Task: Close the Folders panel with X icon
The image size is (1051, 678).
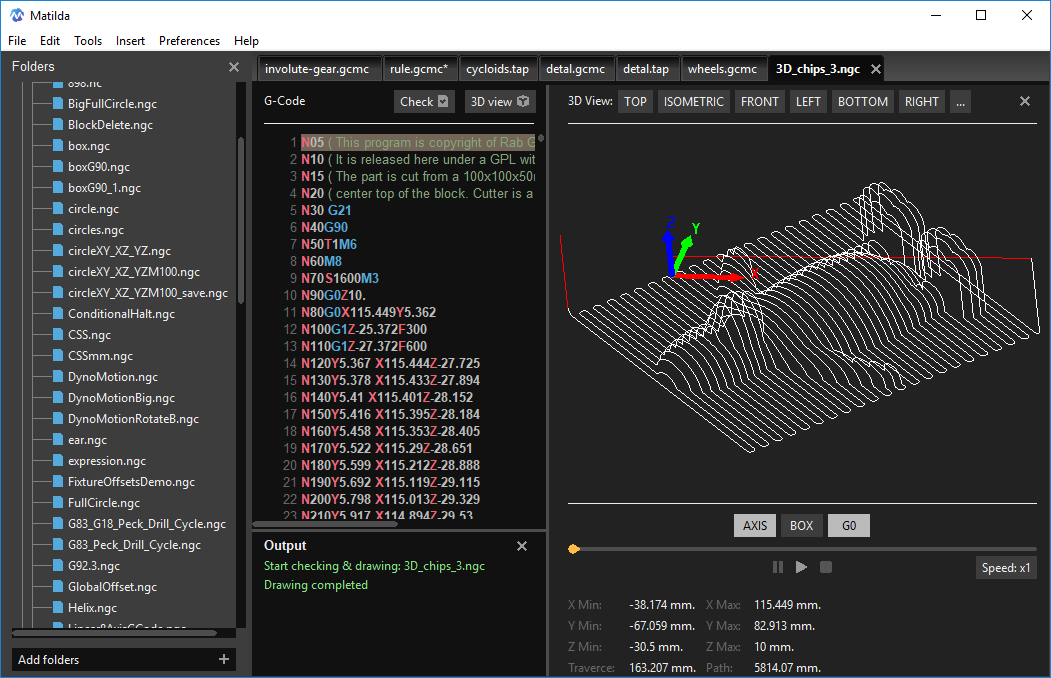Action: [x=234, y=67]
